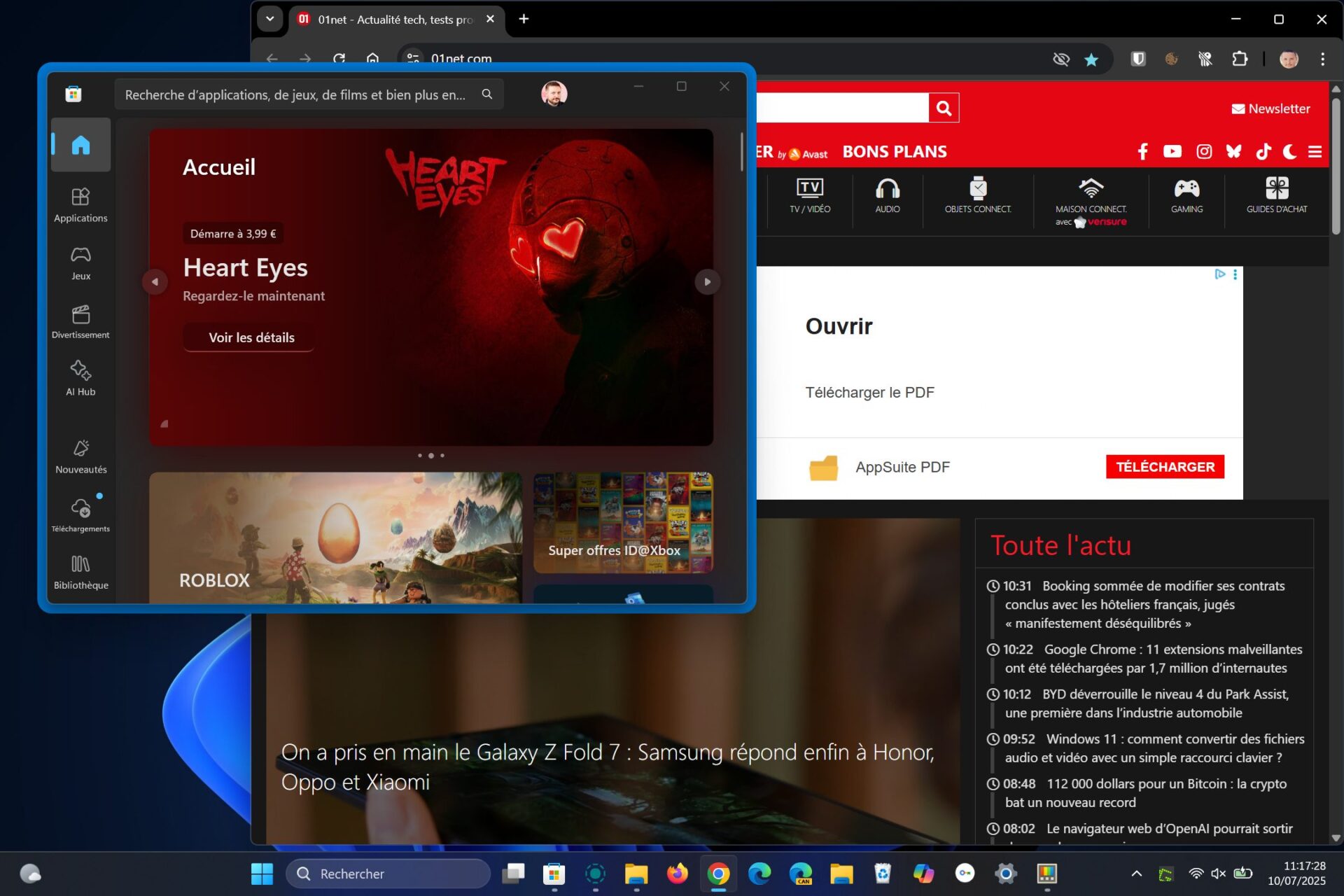Open Jeux section in Microsoft Store
Viewport: 1344px width, 896px height.
coord(80,263)
